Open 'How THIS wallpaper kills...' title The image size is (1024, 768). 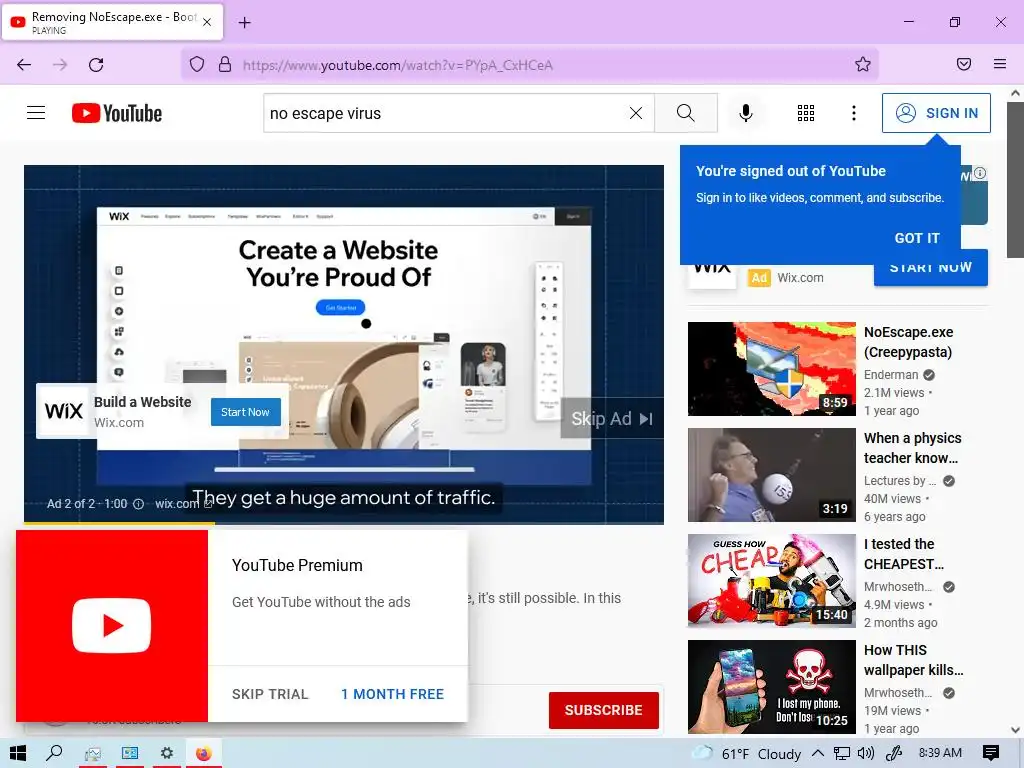pyautogui.click(x=913, y=660)
